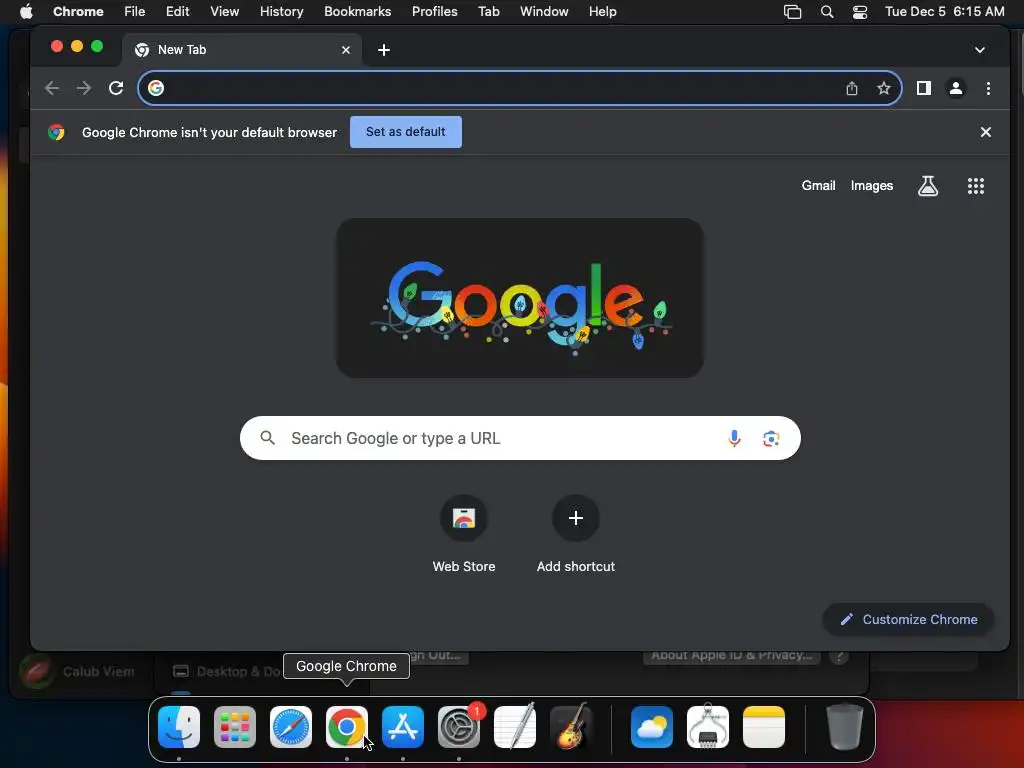1024x768 pixels.
Task: Open Notes app from the Dock
Action: pyautogui.click(x=763, y=727)
